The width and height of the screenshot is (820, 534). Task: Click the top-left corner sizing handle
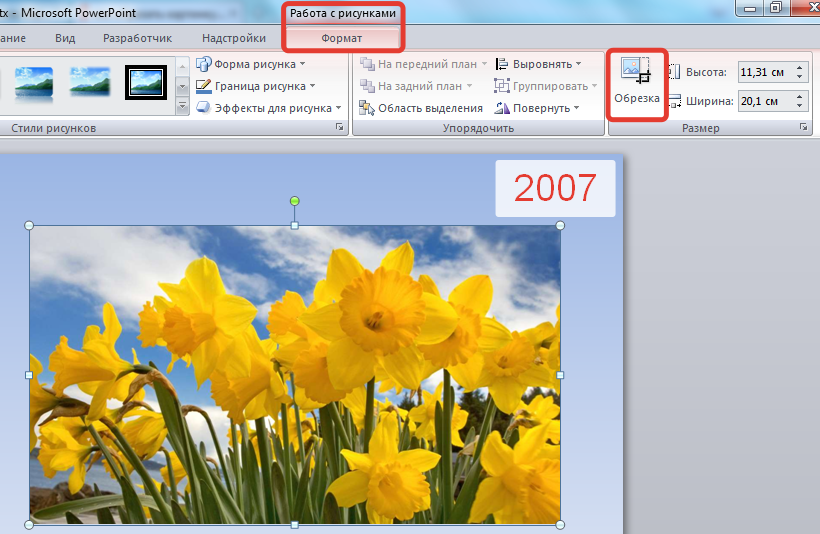pos(29,225)
